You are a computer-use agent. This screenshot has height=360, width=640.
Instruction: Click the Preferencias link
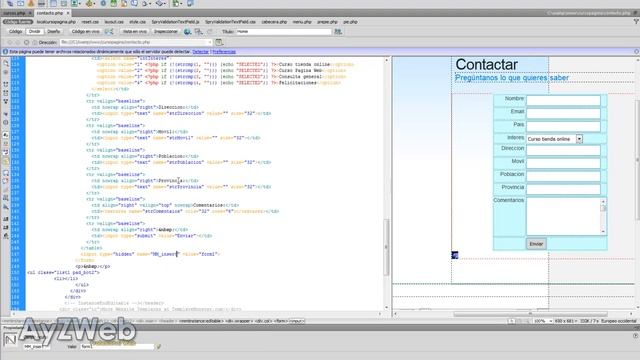(x=224, y=52)
